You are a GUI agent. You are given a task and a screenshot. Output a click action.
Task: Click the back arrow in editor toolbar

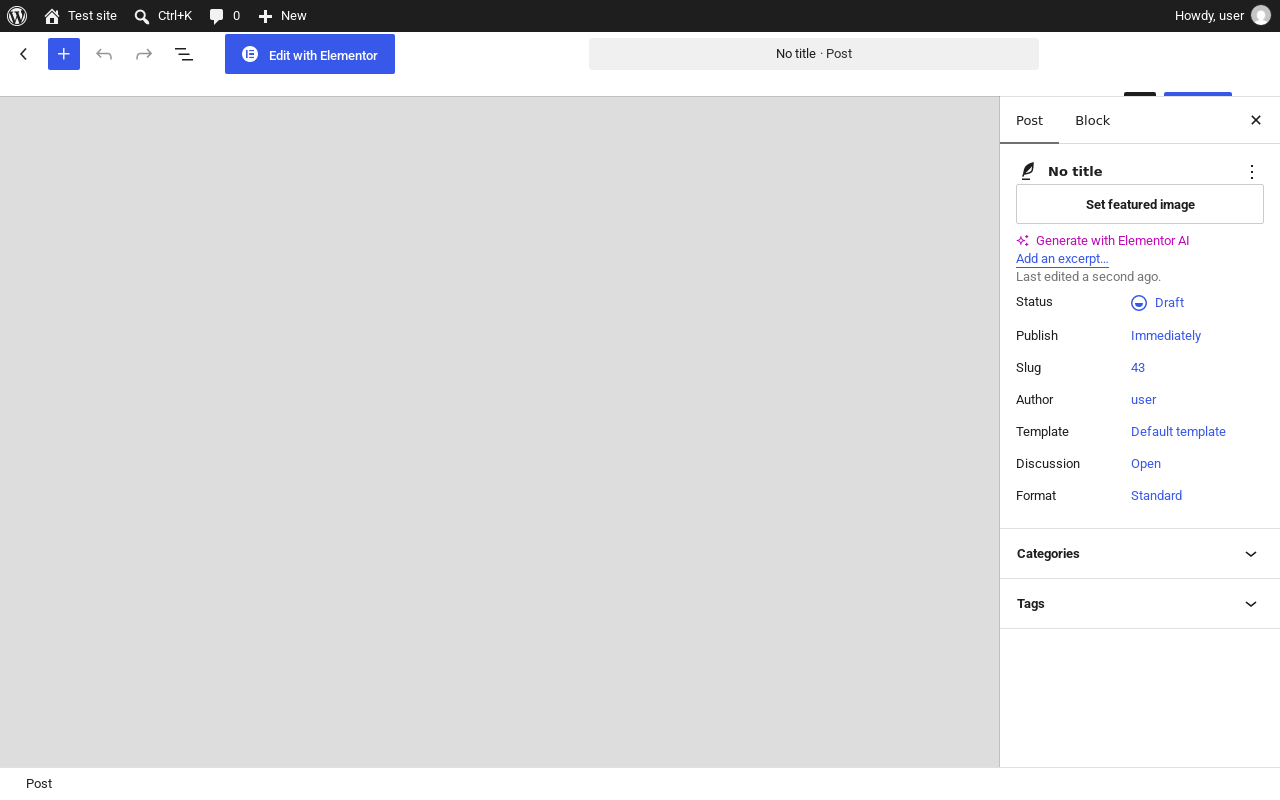pos(24,54)
